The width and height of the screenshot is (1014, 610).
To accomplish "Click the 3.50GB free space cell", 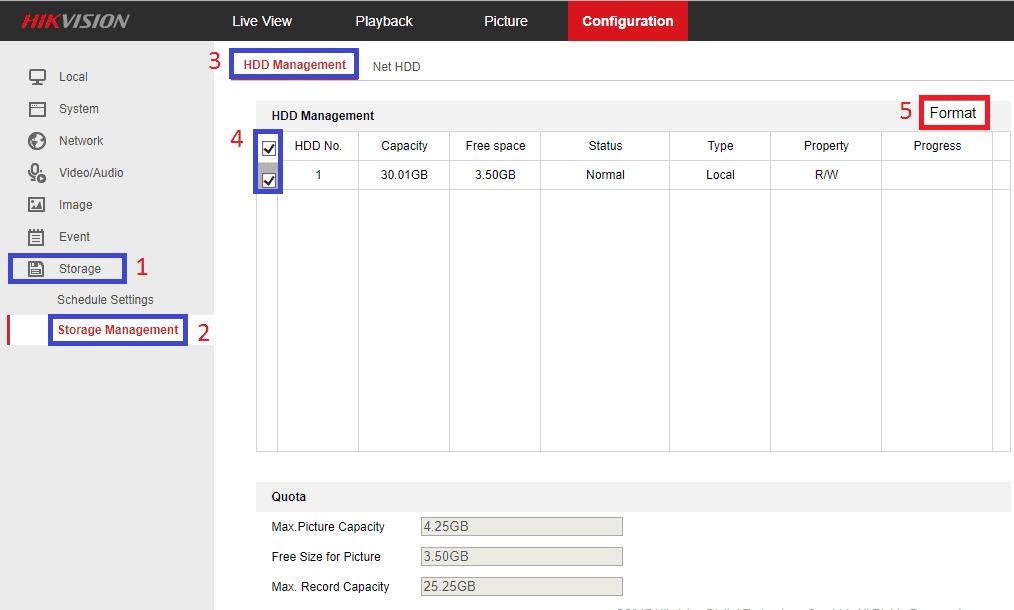I will point(495,175).
